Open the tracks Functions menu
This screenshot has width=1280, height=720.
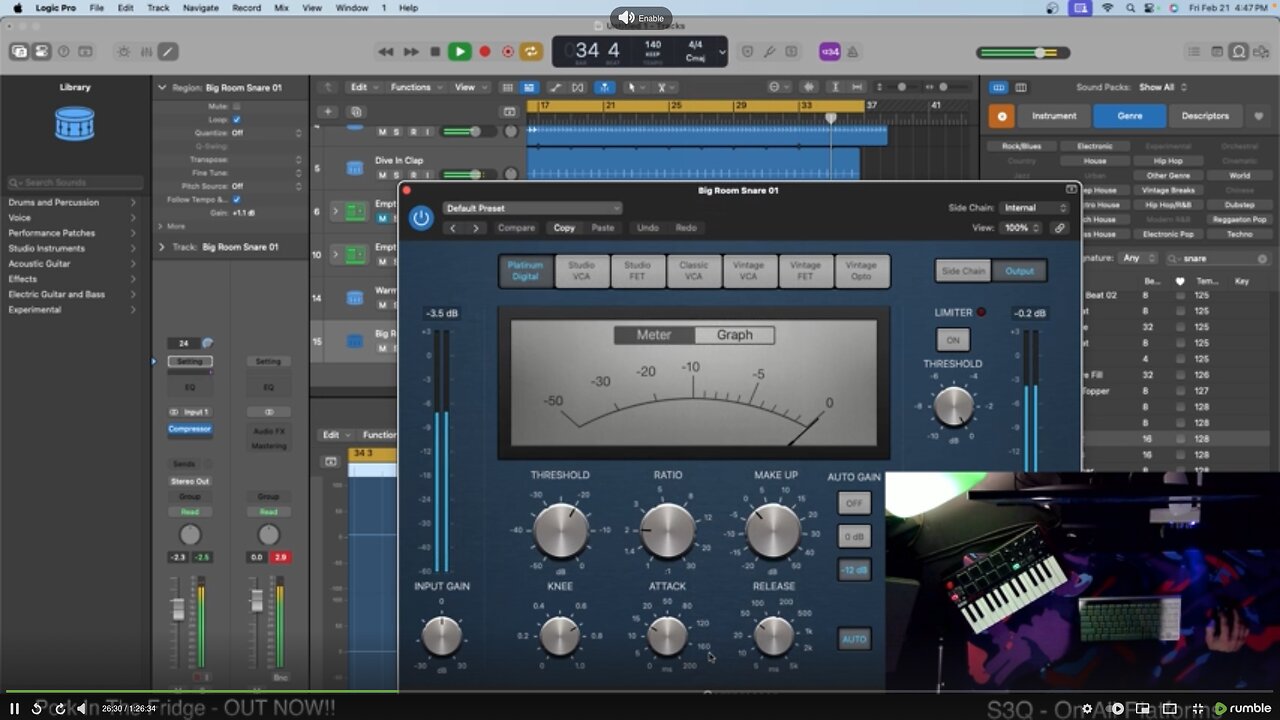coord(415,87)
